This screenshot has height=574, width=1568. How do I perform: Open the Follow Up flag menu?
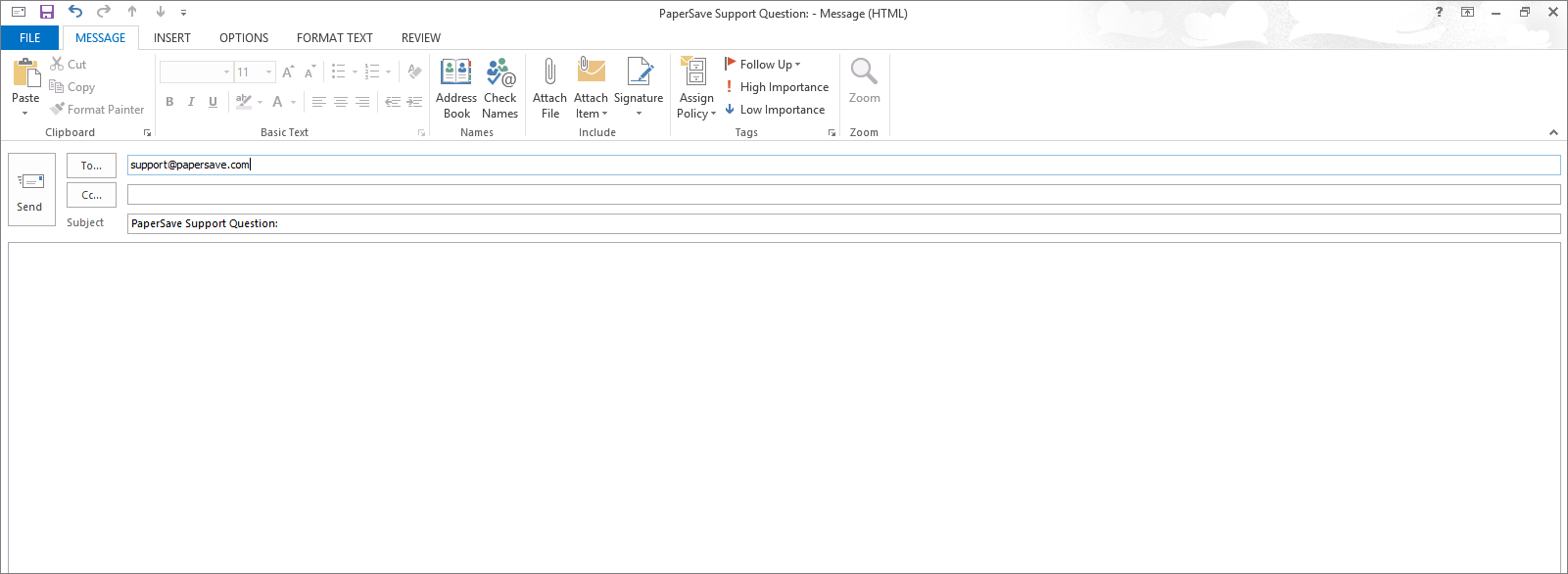click(763, 65)
